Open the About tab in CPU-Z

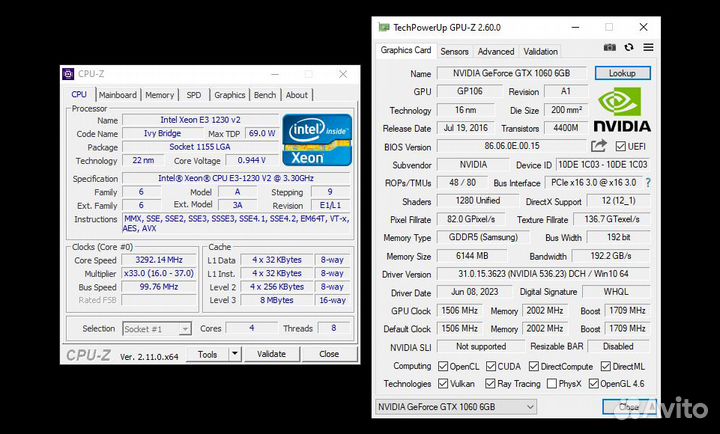point(297,95)
